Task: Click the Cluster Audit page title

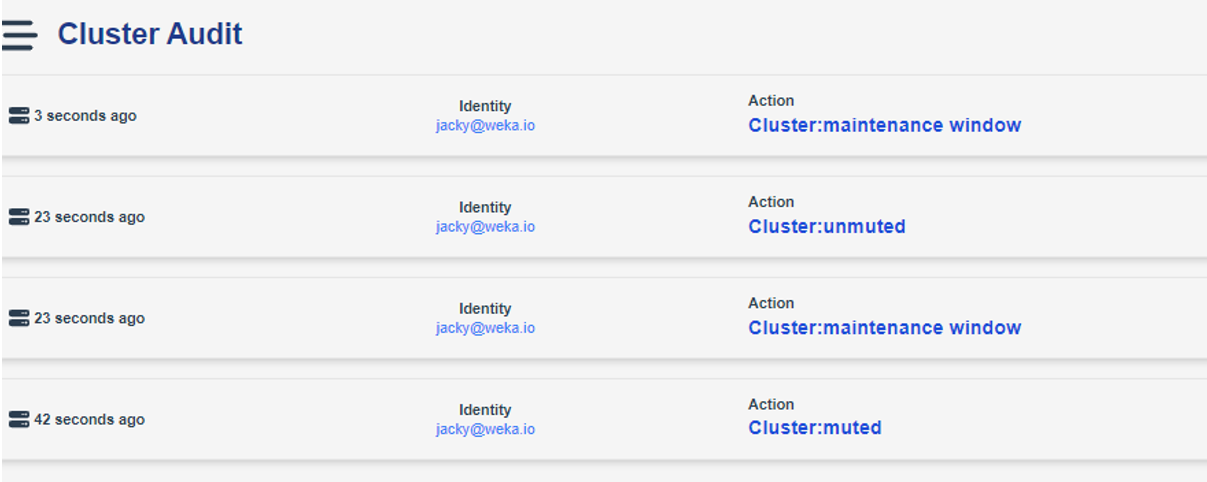Action: (150, 34)
